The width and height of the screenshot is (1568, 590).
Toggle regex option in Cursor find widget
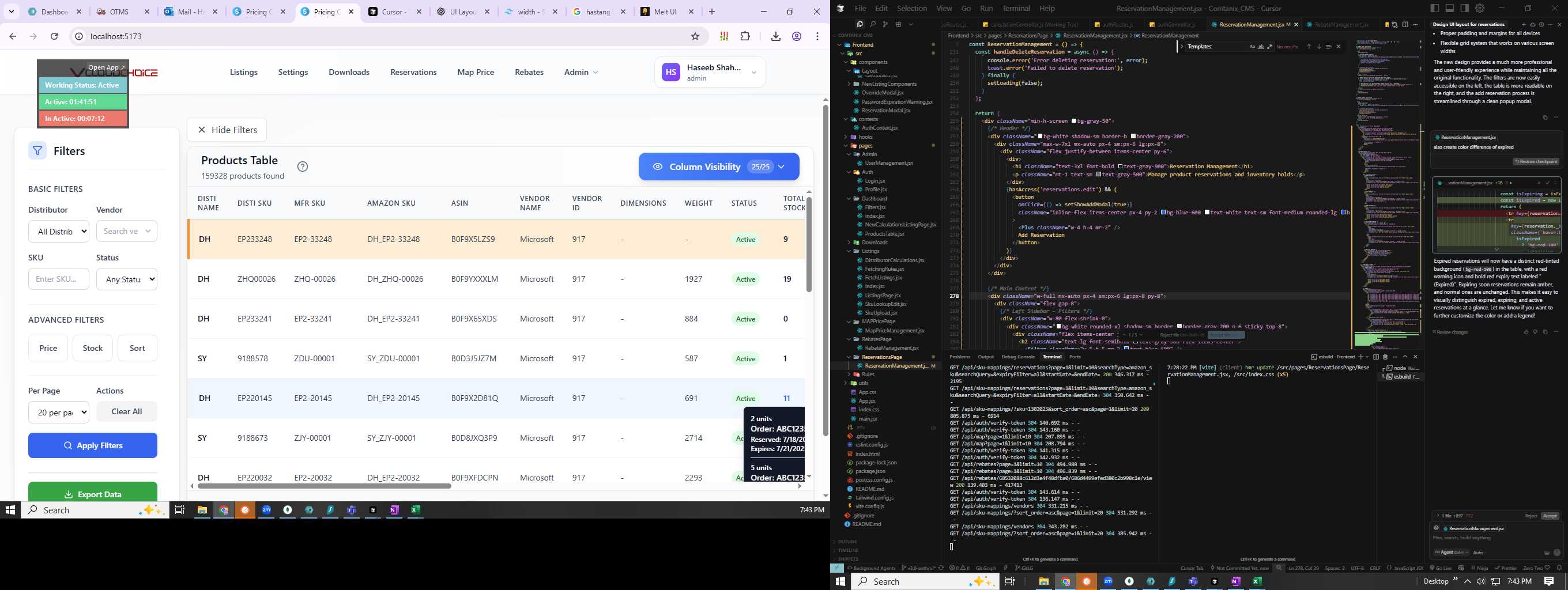point(1270,47)
